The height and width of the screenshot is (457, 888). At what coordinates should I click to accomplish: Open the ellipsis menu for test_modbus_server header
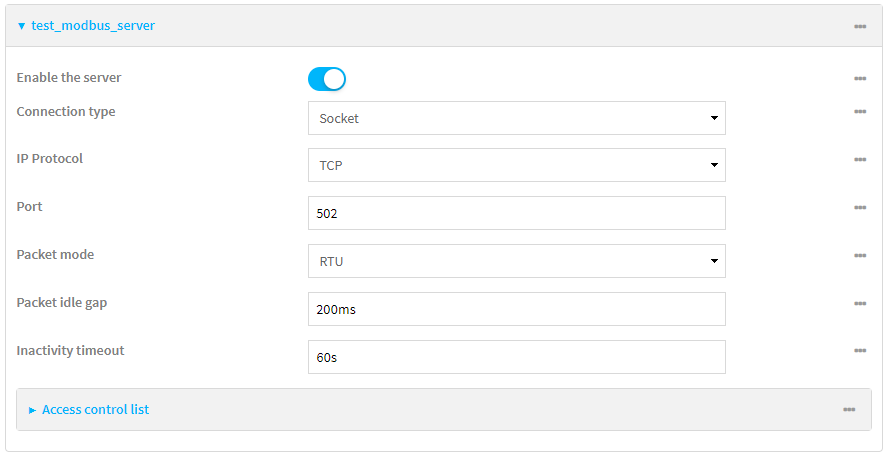pos(859,26)
